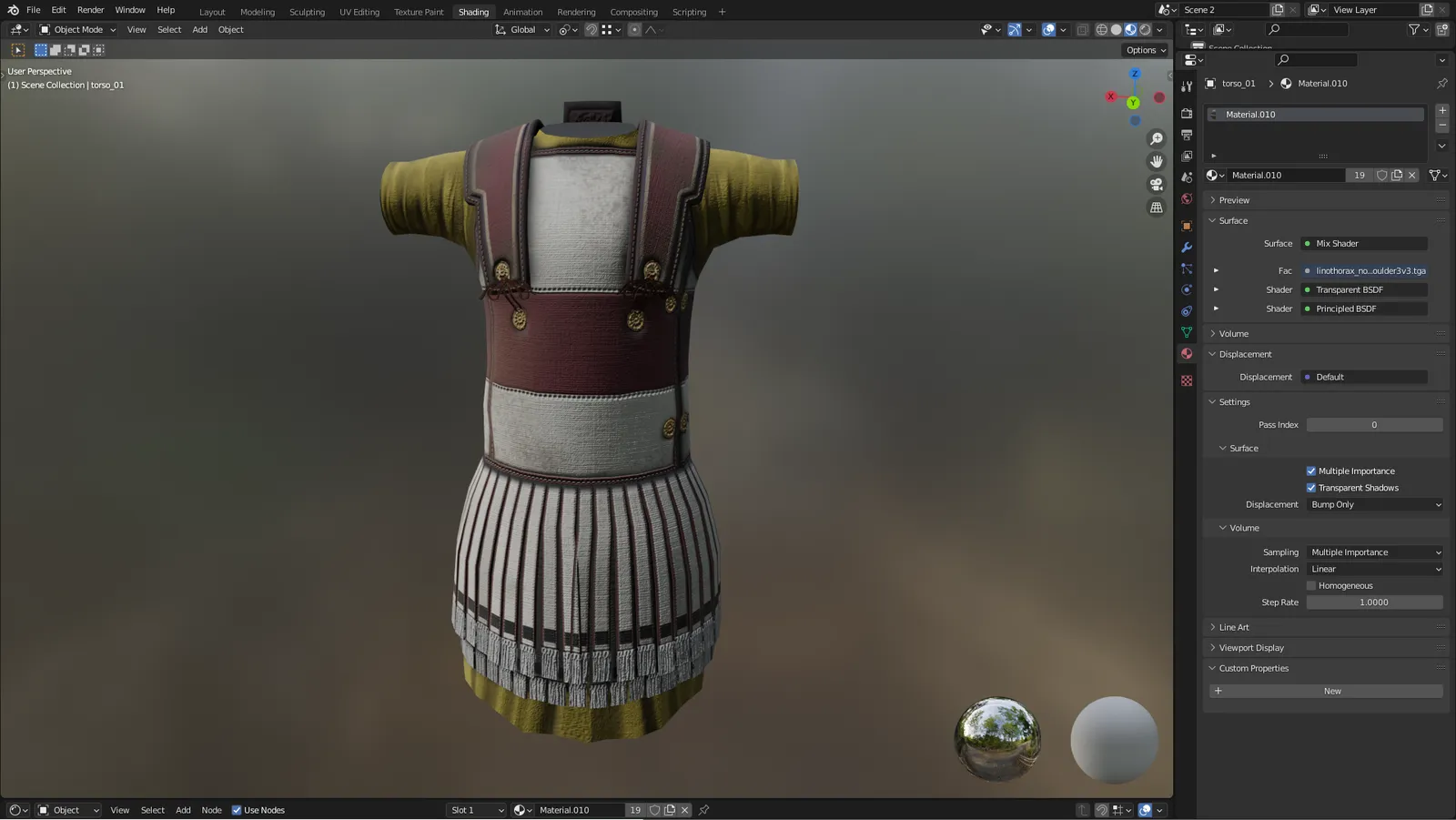Screen dimensions: 1456x820
Task: Open the Render menu
Action: point(90,10)
